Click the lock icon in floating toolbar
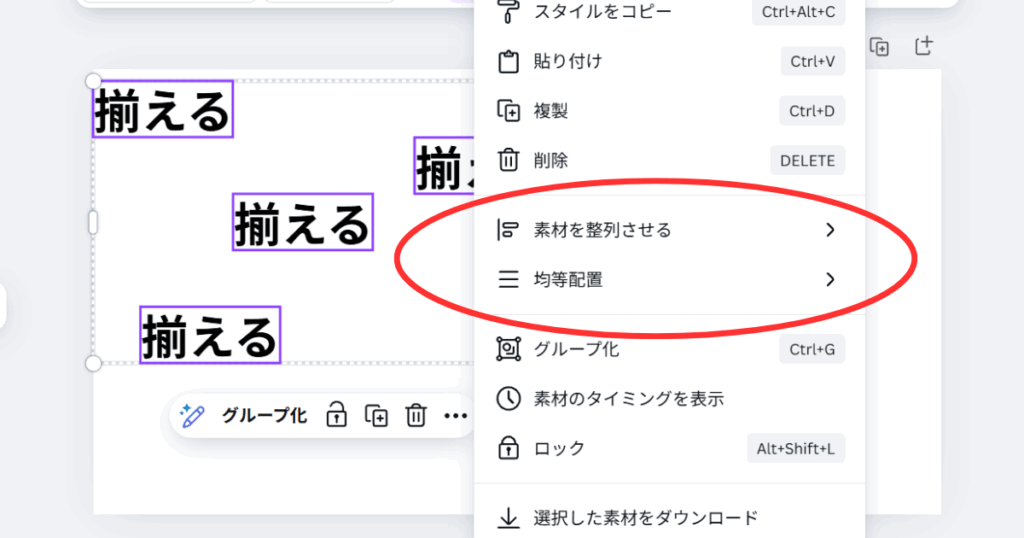 336,415
